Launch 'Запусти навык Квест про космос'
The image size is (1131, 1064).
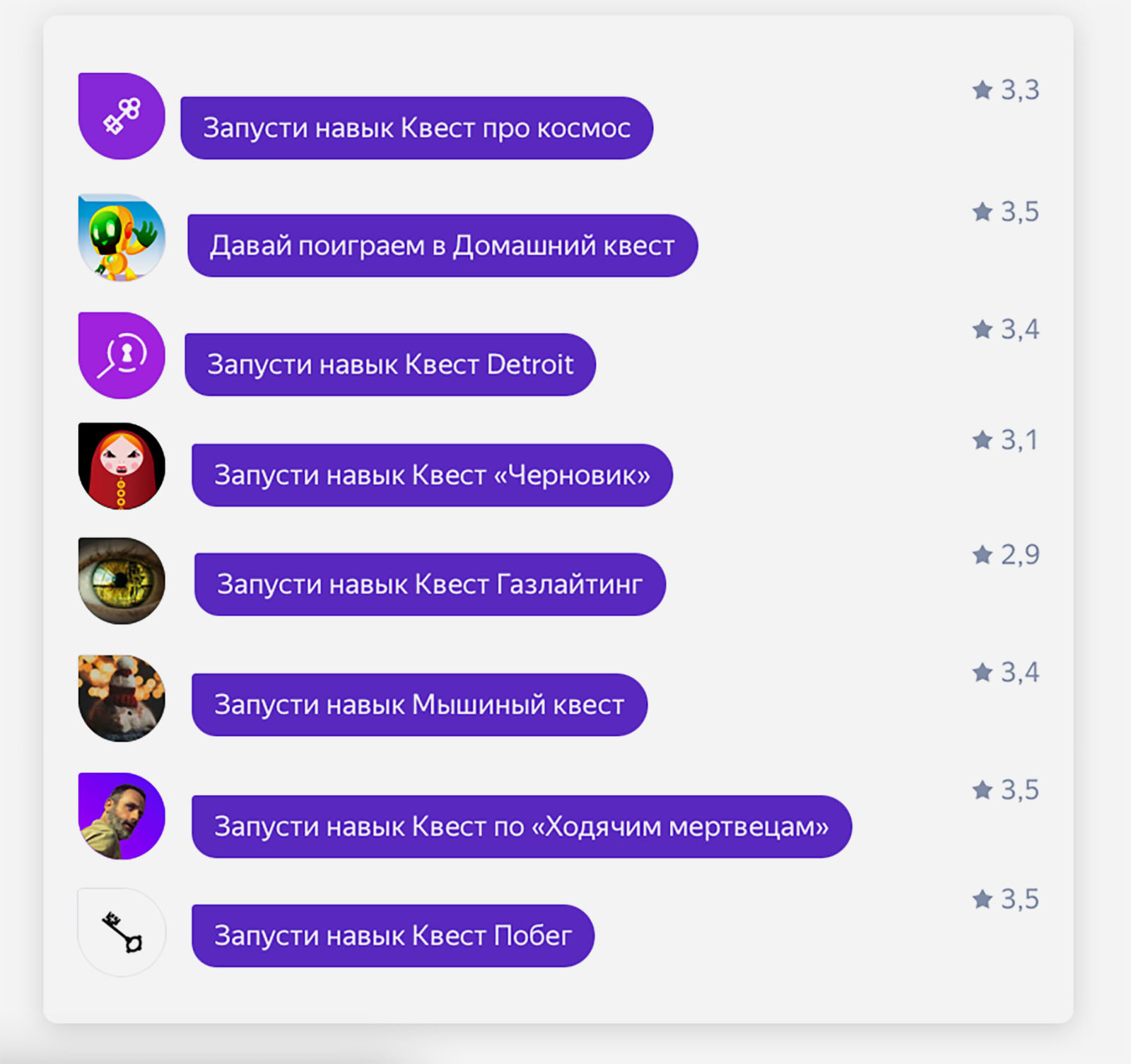[416, 128]
